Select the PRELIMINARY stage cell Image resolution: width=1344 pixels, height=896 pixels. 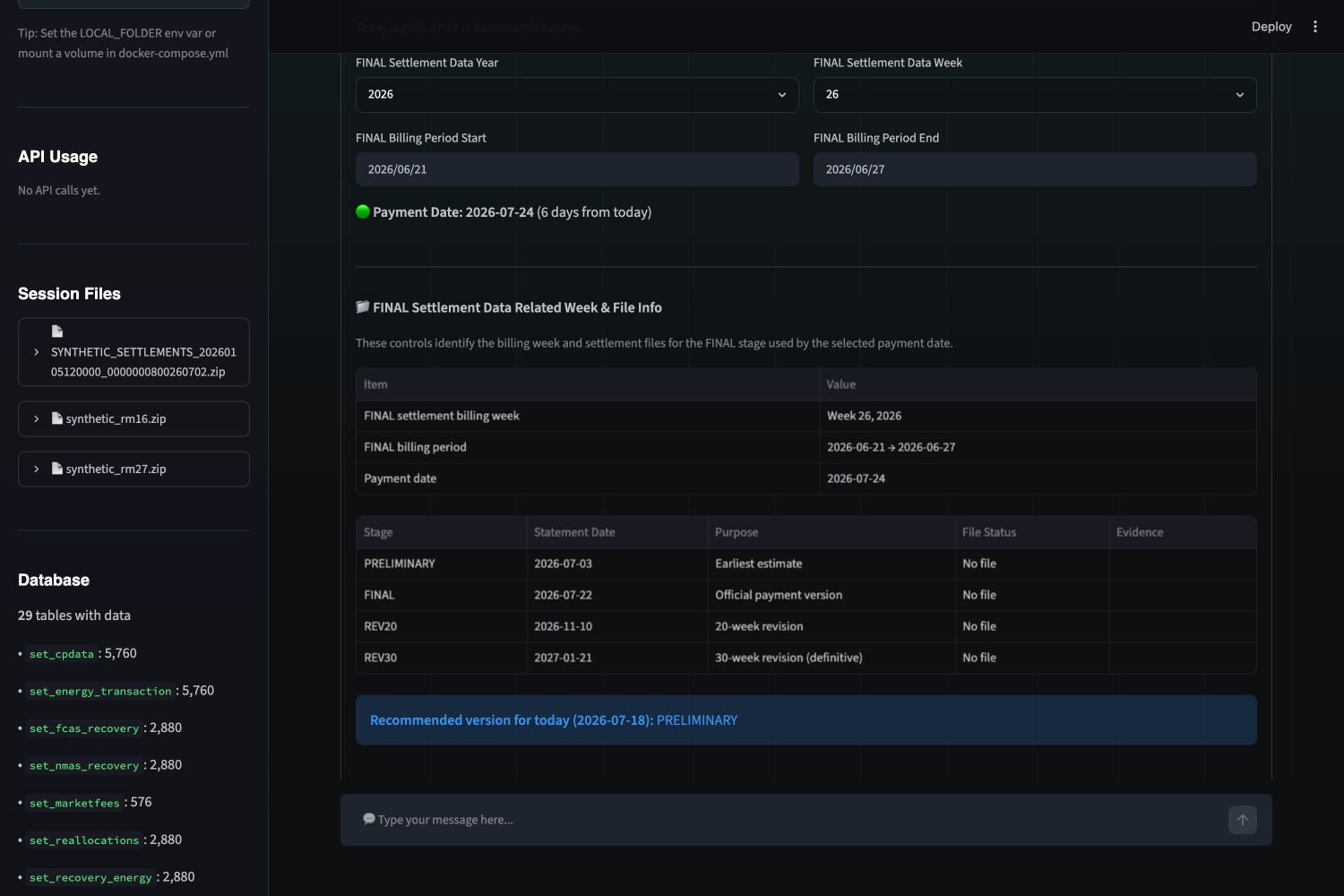442,564
